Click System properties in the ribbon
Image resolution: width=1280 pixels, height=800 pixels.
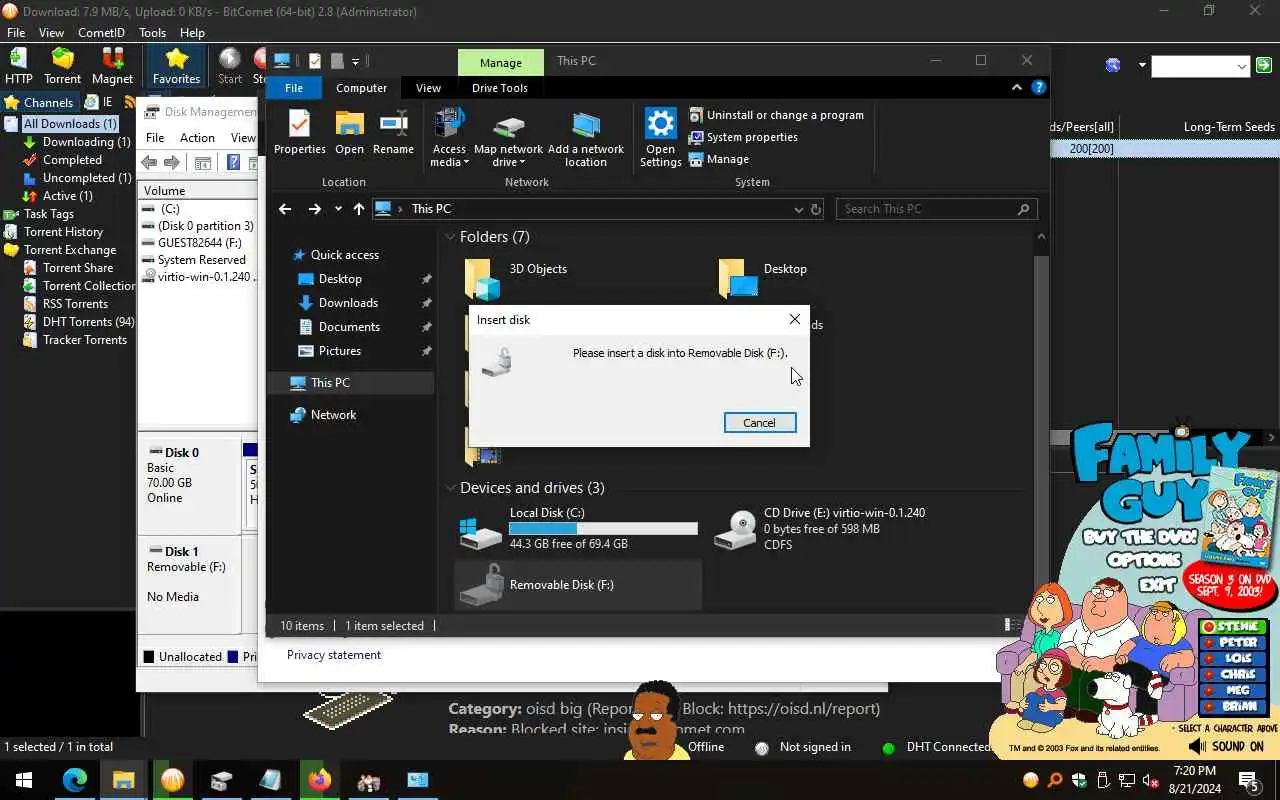coord(743,137)
